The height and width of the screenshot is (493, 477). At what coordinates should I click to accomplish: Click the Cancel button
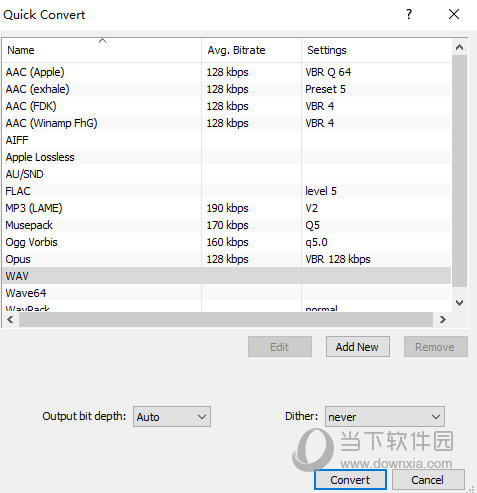coord(428,480)
